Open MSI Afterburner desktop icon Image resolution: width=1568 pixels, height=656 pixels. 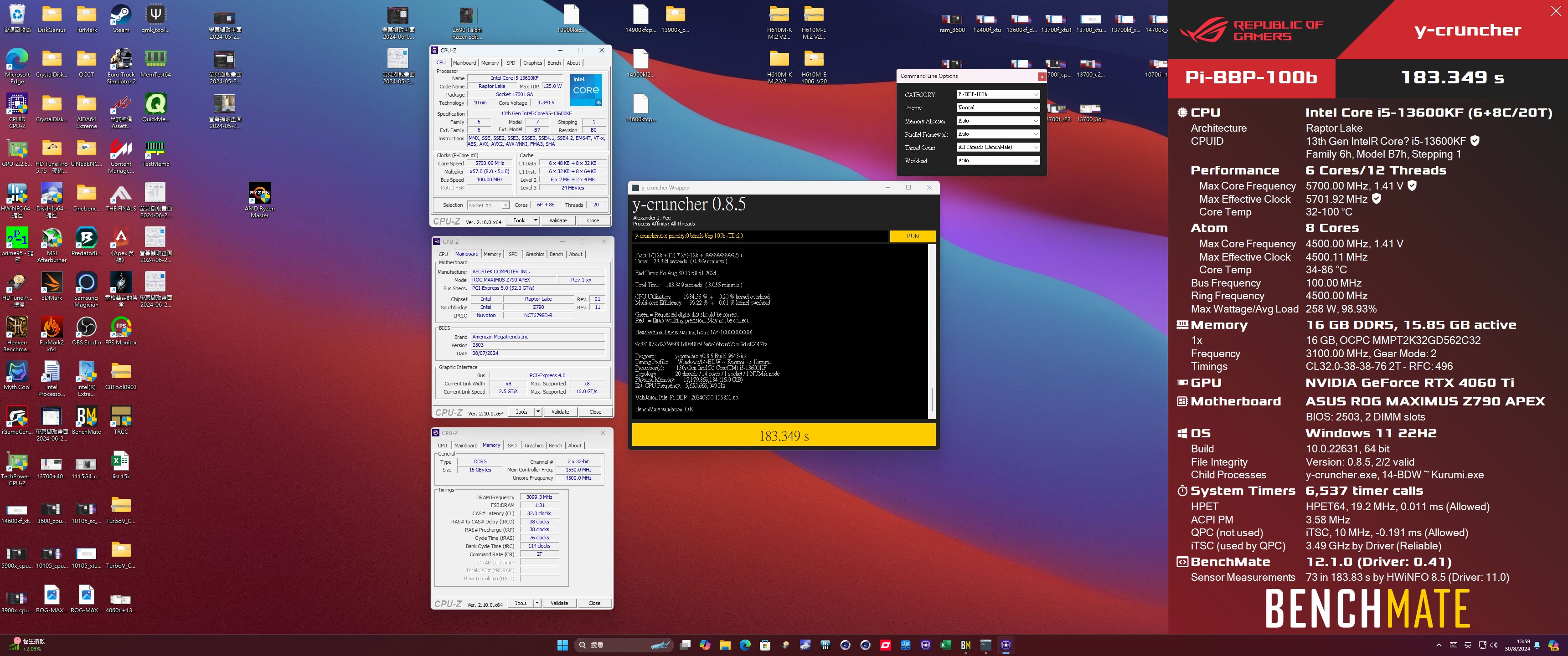[x=52, y=245]
